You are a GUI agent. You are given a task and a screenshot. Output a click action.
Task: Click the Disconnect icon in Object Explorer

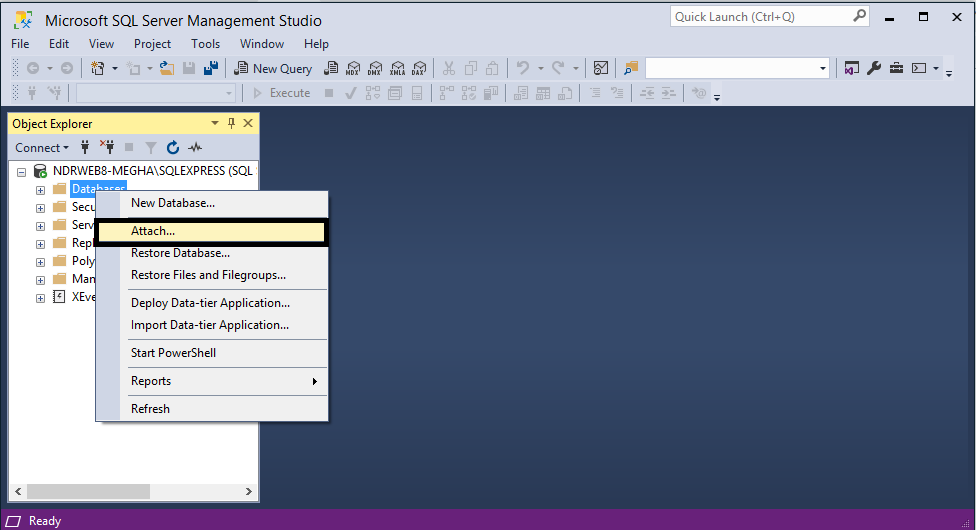point(107,148)
